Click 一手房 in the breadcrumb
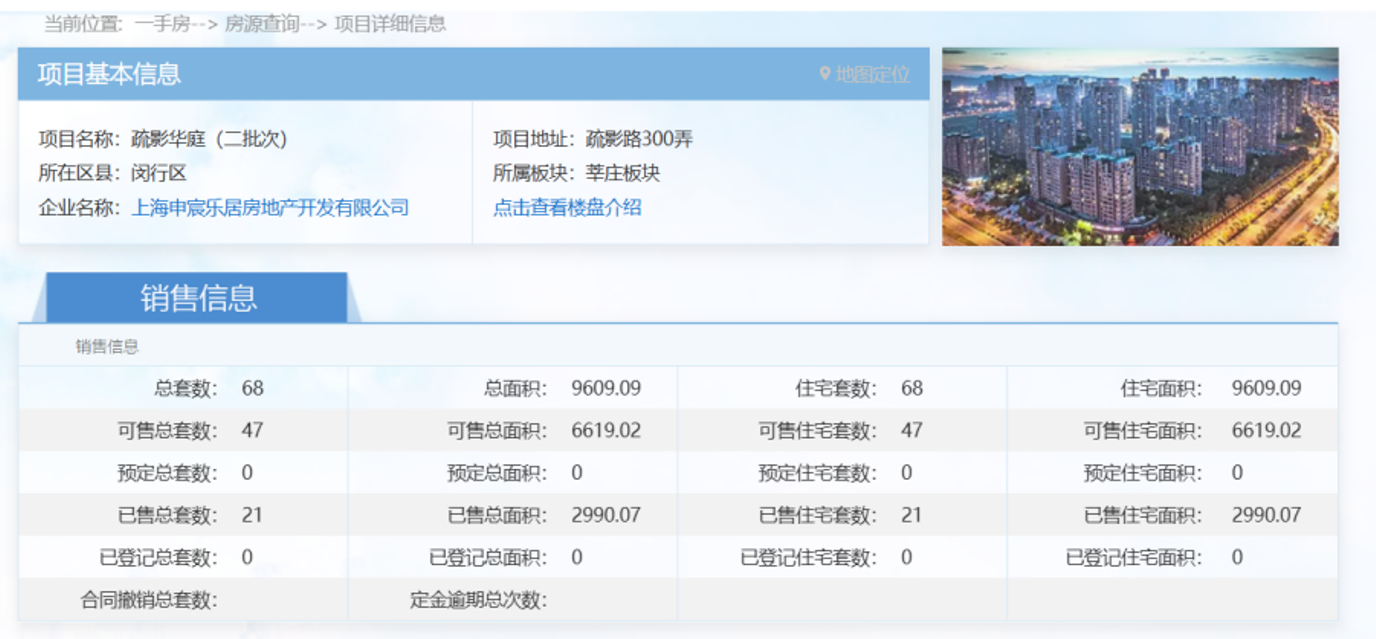This screenshot has height=639, width=1376. [x=163, y=24]
